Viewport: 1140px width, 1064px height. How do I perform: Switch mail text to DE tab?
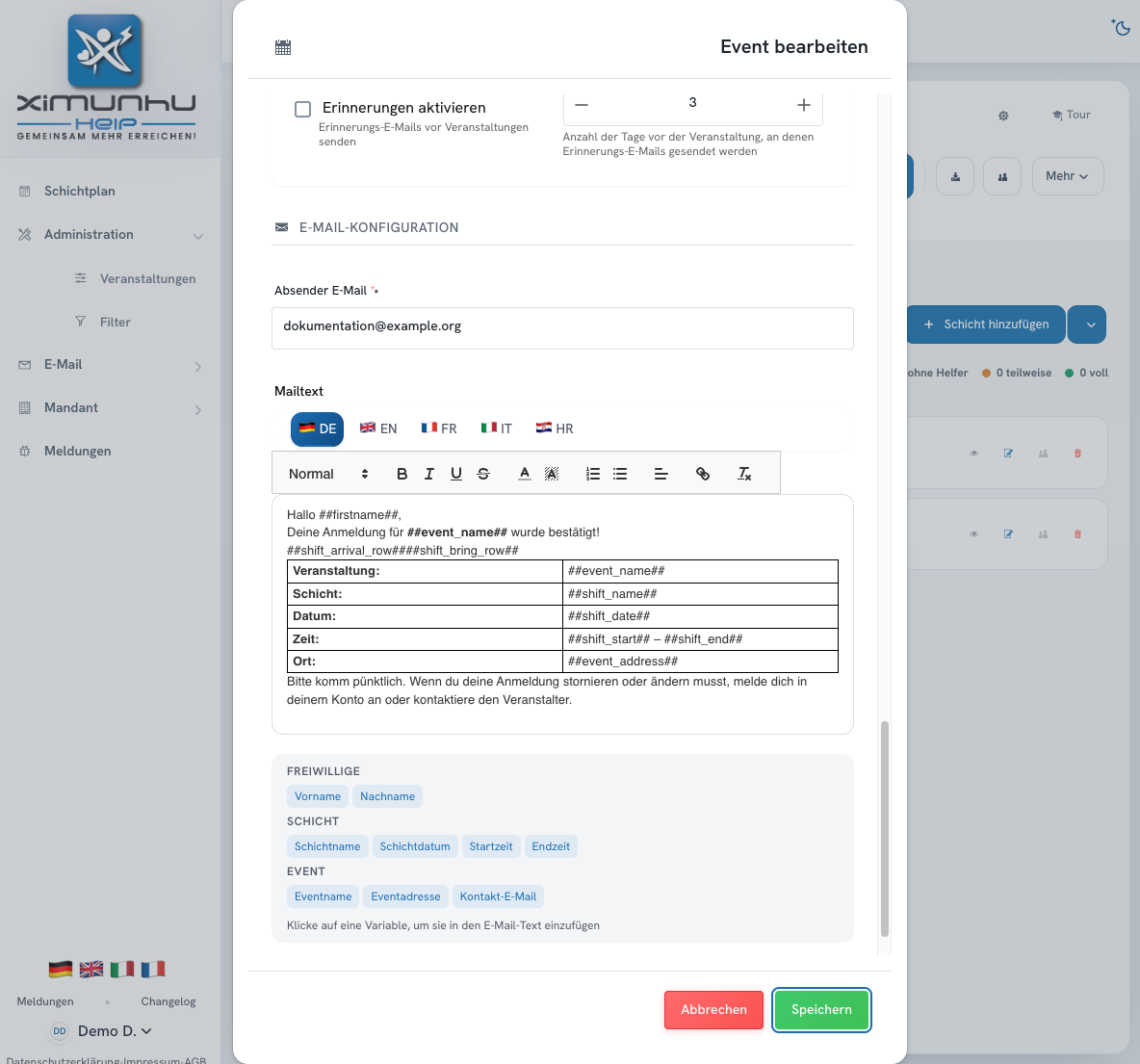coord(317,429)
